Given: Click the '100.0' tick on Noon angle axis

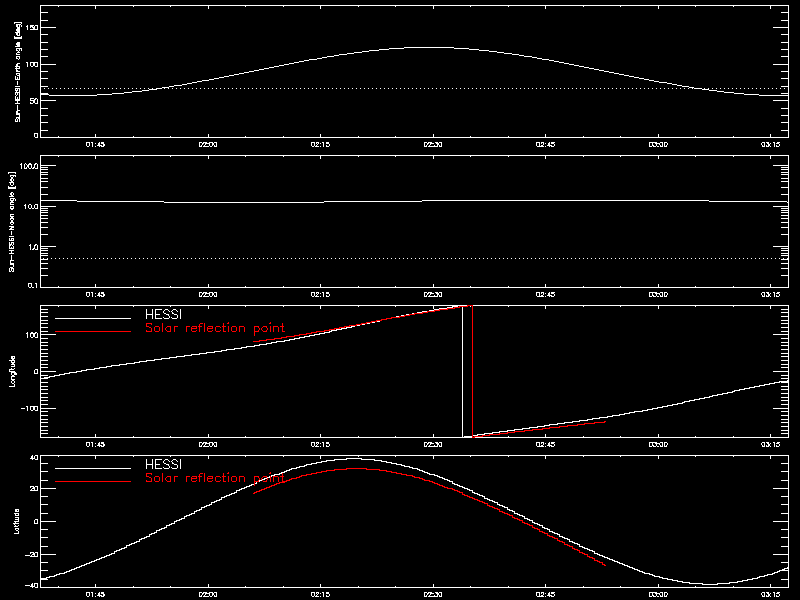Looking at the screenshot, I should (29, 166).
